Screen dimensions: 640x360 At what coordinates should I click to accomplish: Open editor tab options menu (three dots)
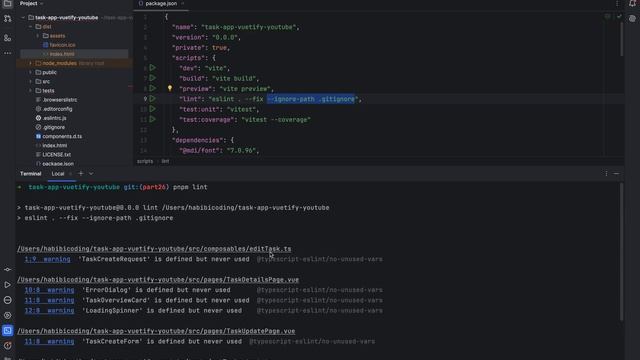617,4
